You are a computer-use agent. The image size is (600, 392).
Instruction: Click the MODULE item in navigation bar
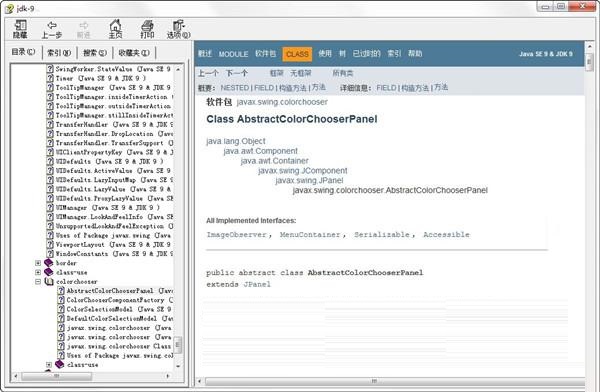pos(233,54)
